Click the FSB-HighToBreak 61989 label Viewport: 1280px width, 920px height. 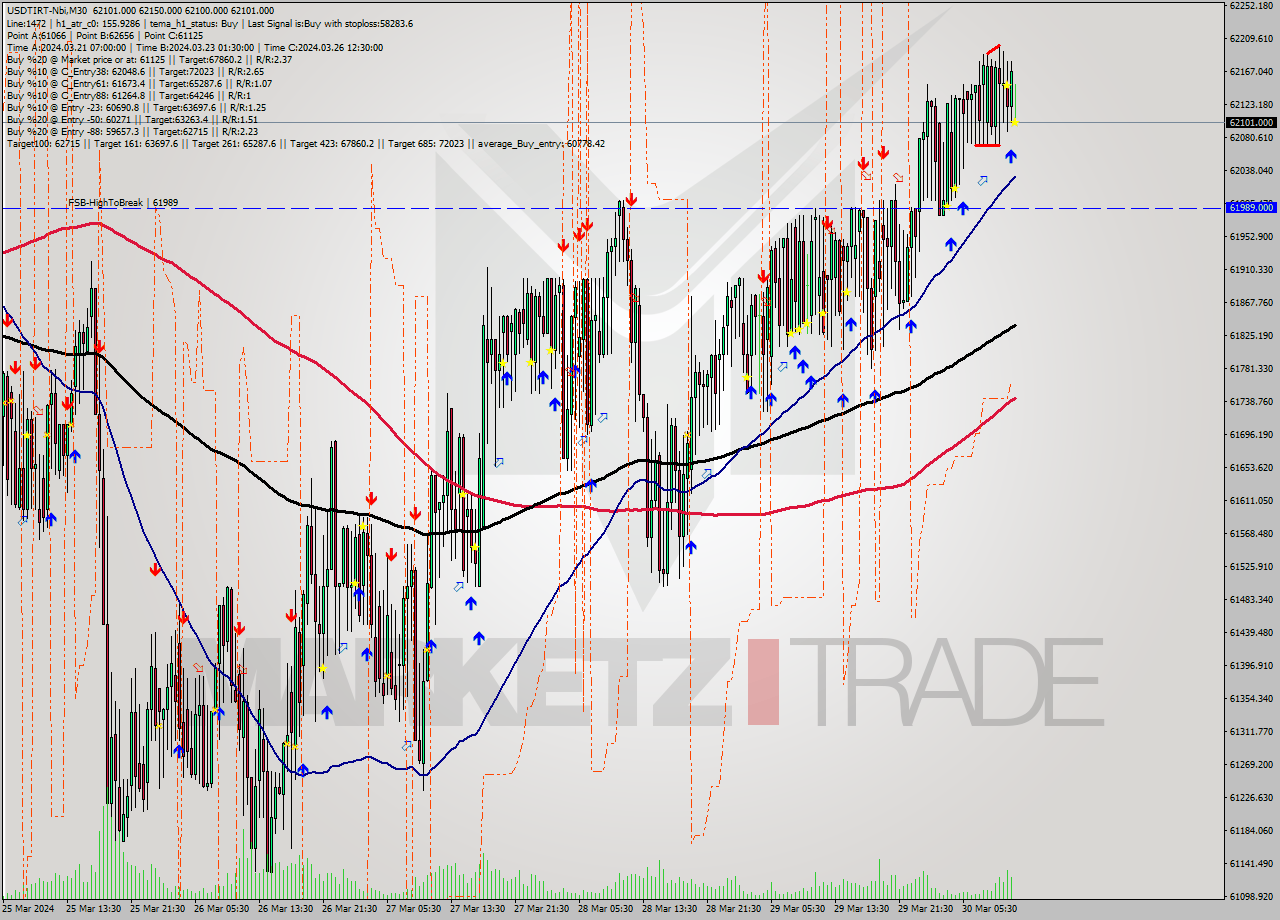click(123, 203)
